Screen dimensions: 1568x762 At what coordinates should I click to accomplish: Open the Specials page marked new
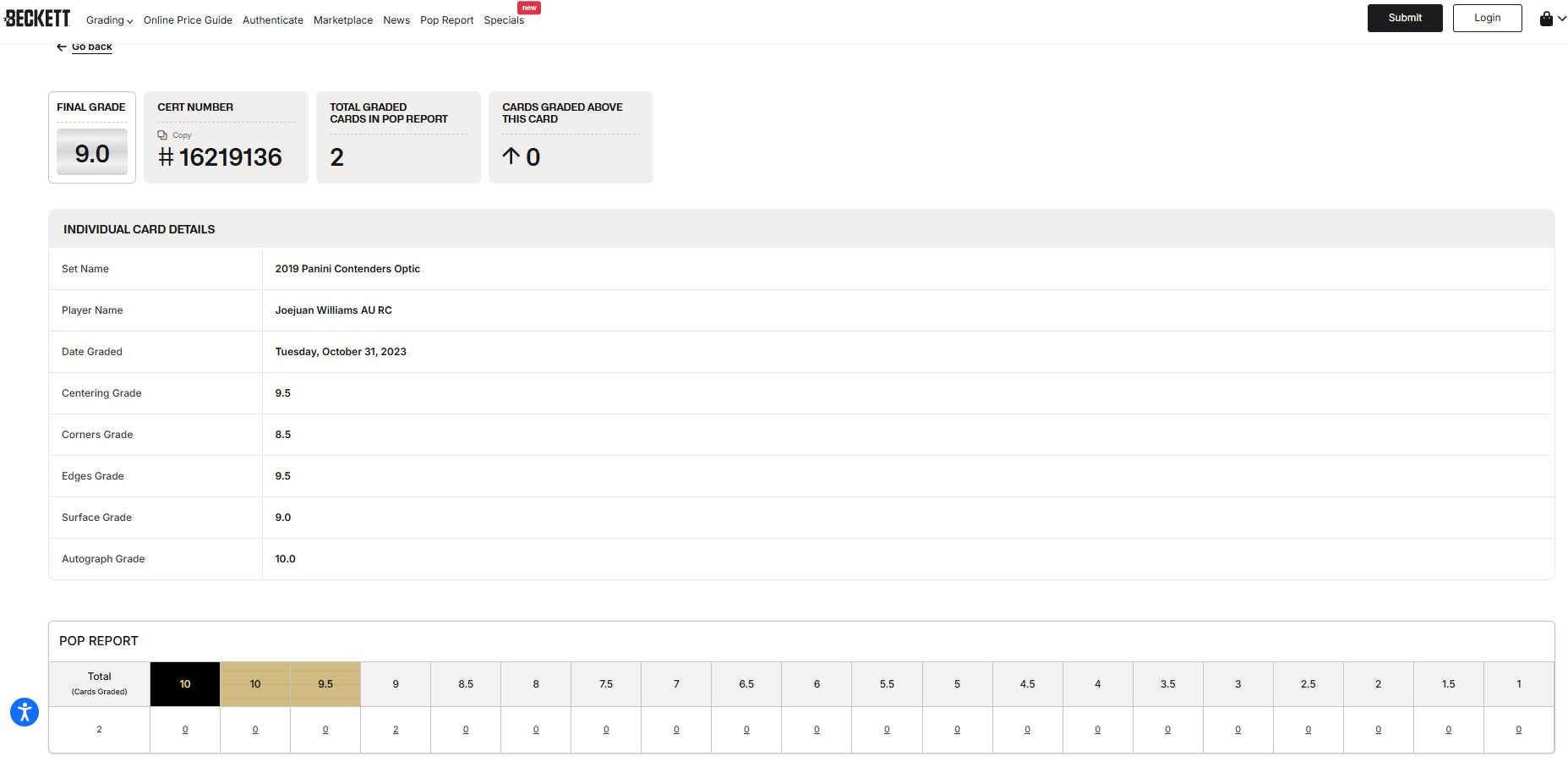point(504,20)
